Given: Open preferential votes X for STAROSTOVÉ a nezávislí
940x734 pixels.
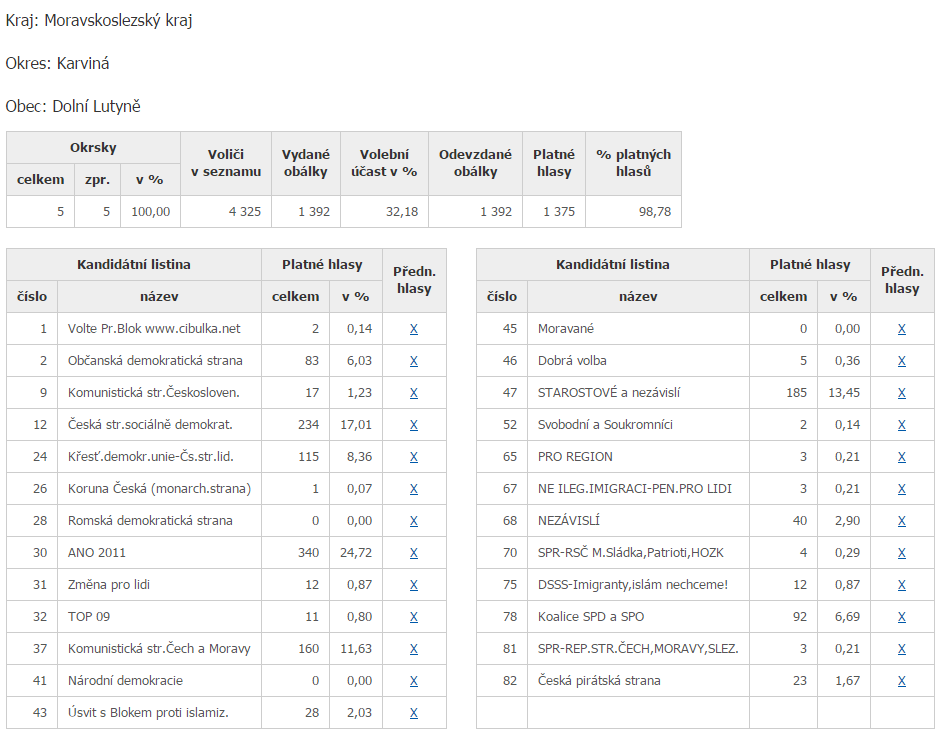Looking at the screenshot, I should coord(901,393).
